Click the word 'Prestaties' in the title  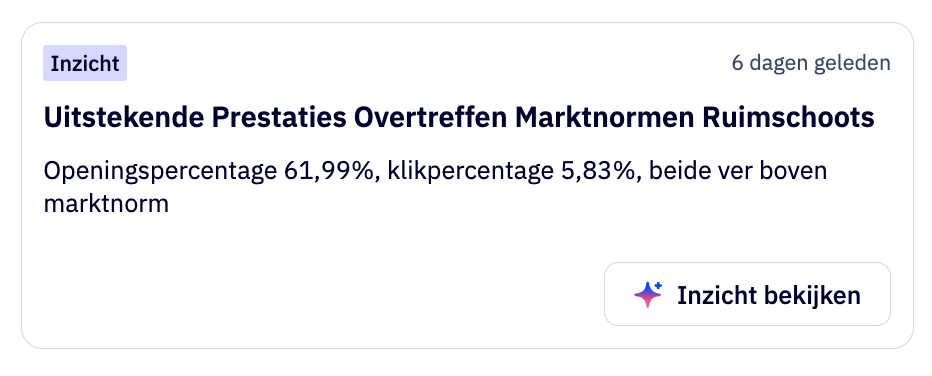pos(279,118)
